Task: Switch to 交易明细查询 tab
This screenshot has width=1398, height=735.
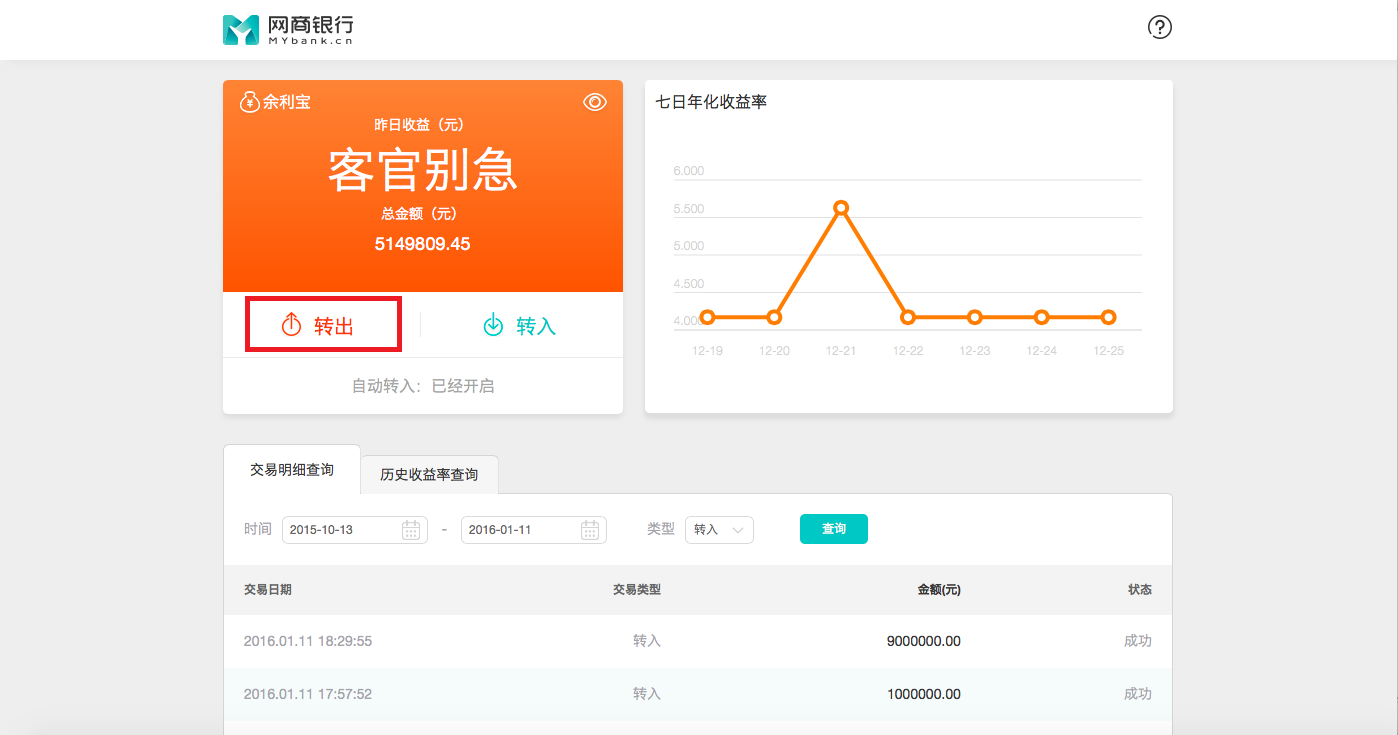Action: click(x=292, y=469)
